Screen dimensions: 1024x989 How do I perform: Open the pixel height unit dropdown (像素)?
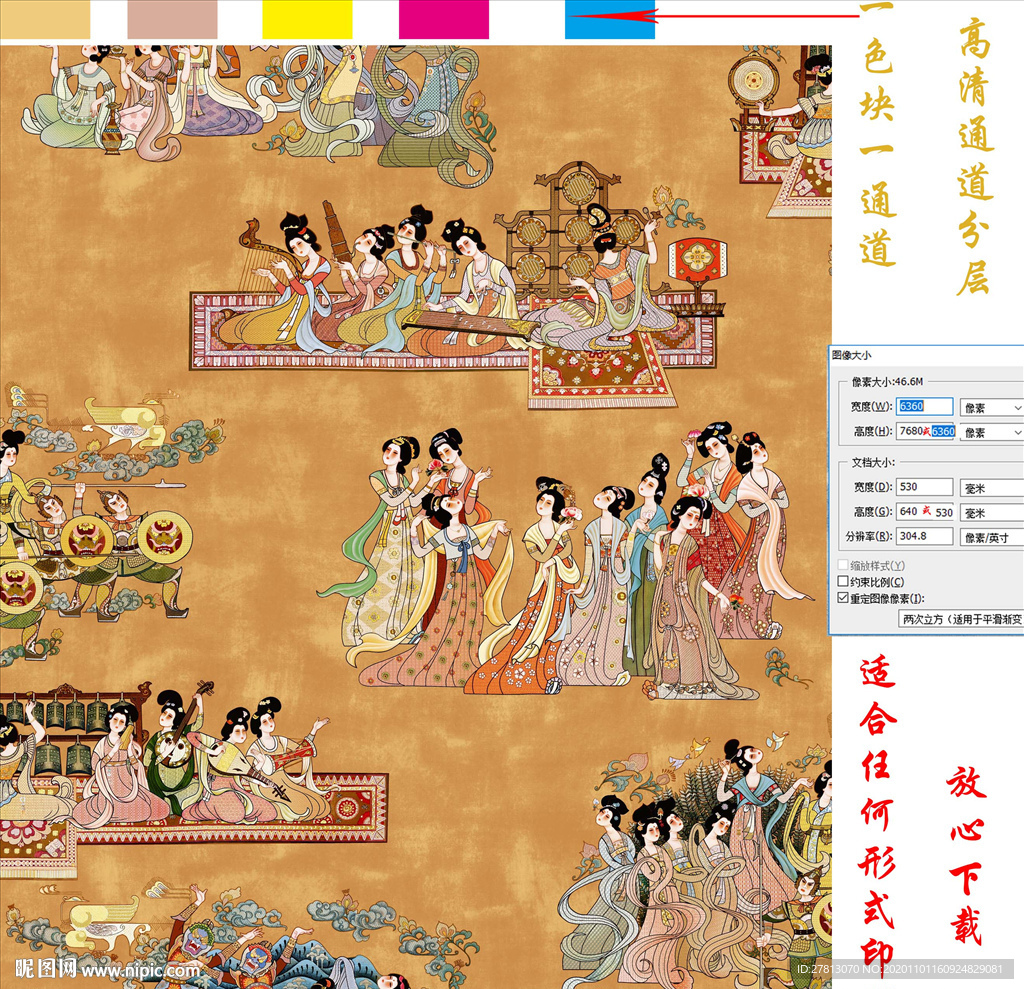pyautogui.click(x=991, y=432)
